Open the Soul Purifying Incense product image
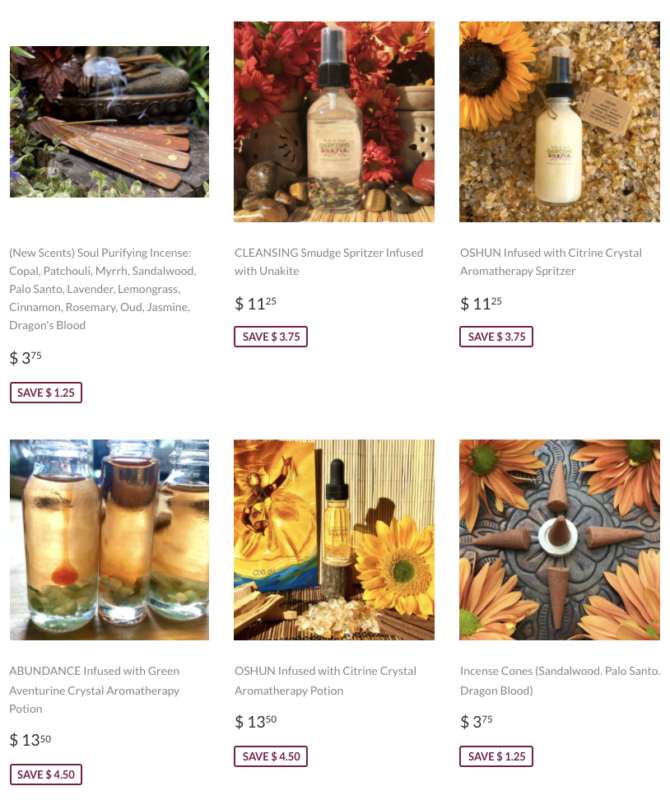 [x=109, y=121]
